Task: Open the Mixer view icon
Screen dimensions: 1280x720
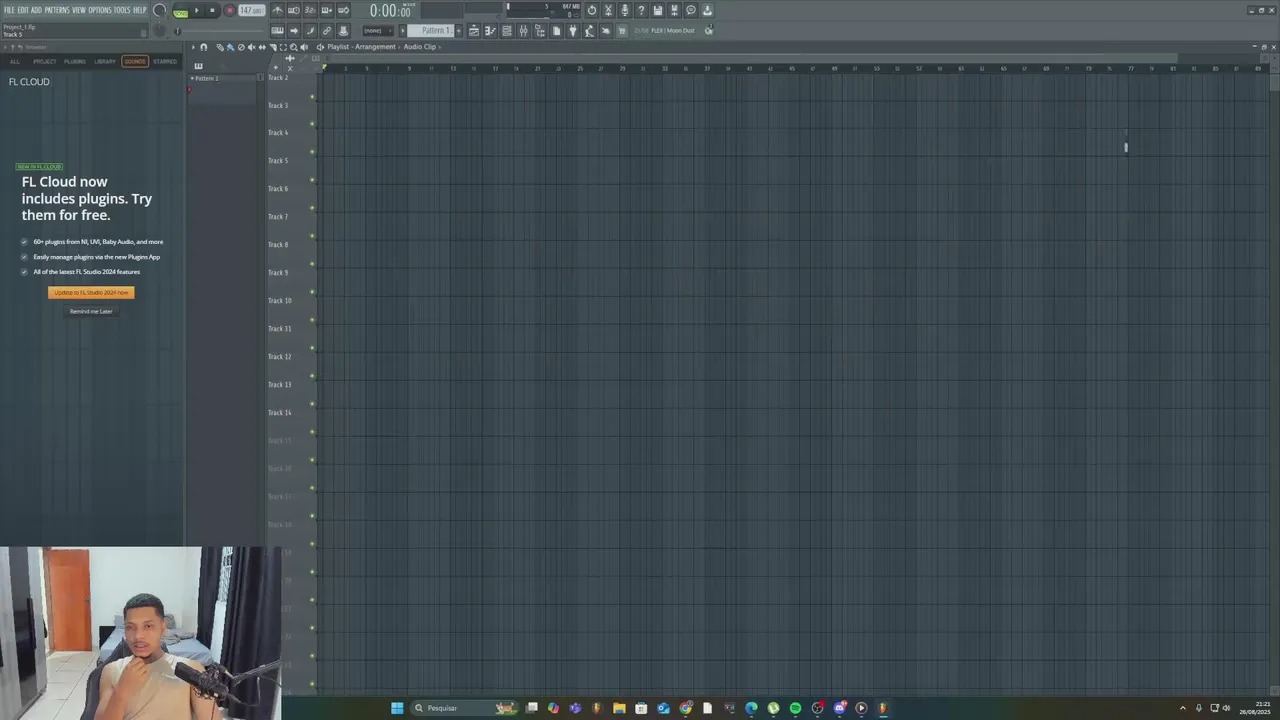Action: [x=524, y=30]
